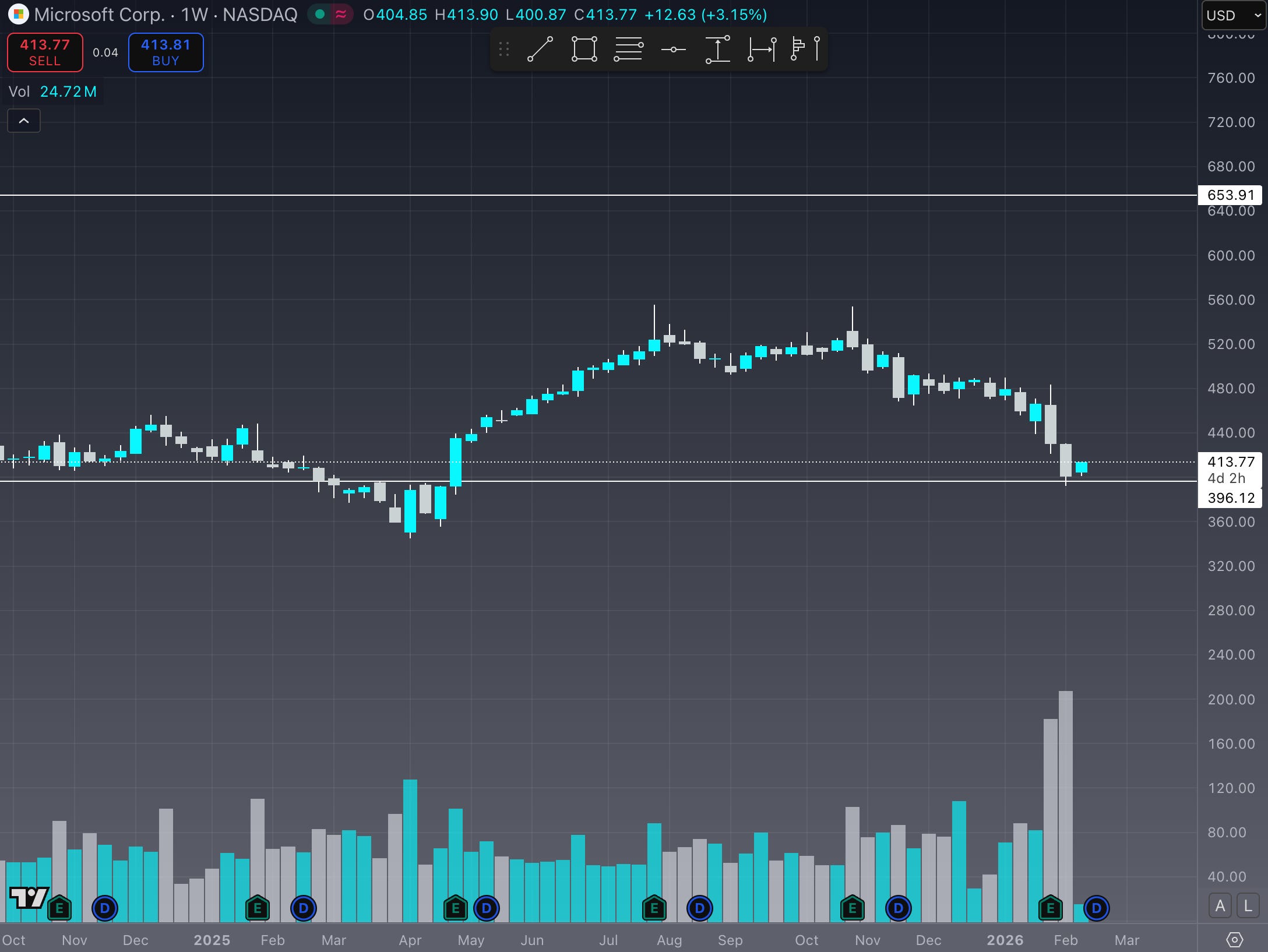Viewport: 1268px width, 952px height.
Task: Click the 2026 label on the time axis
Action: click(x=1005, y=940)
